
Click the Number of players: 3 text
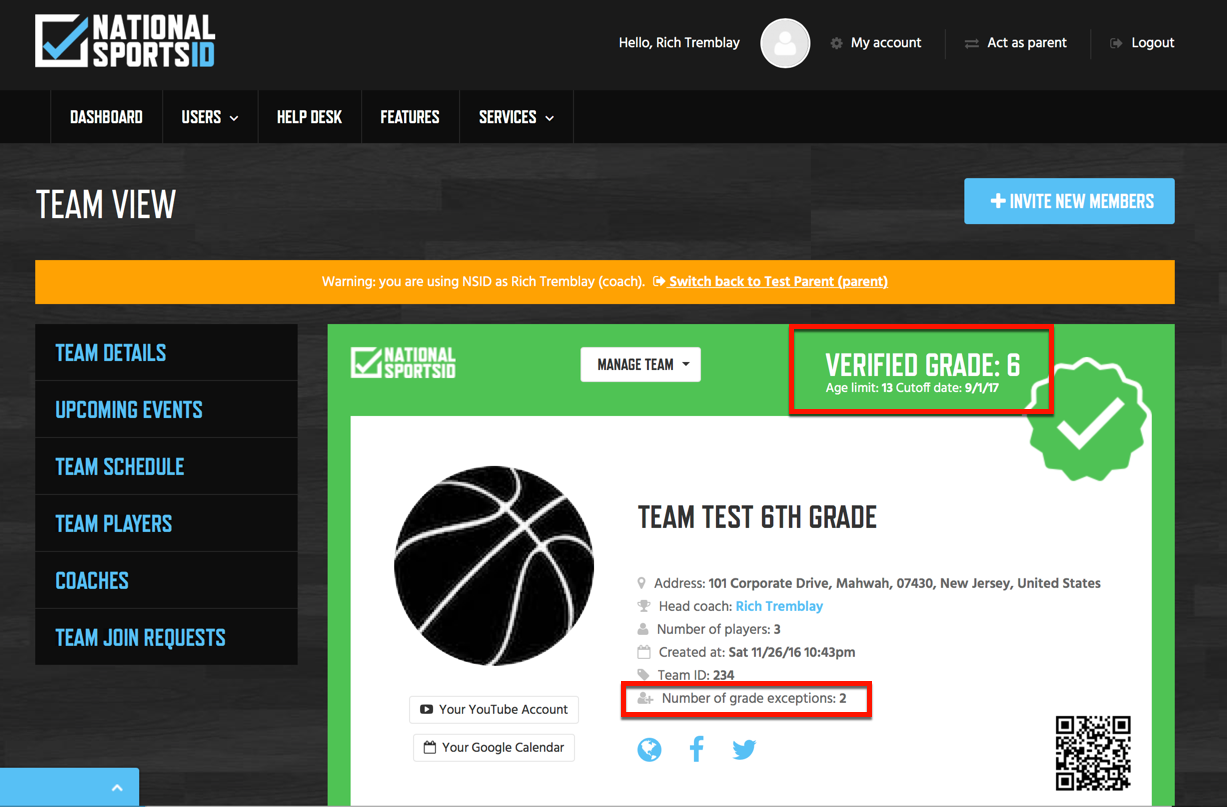(x=719, y=629)
